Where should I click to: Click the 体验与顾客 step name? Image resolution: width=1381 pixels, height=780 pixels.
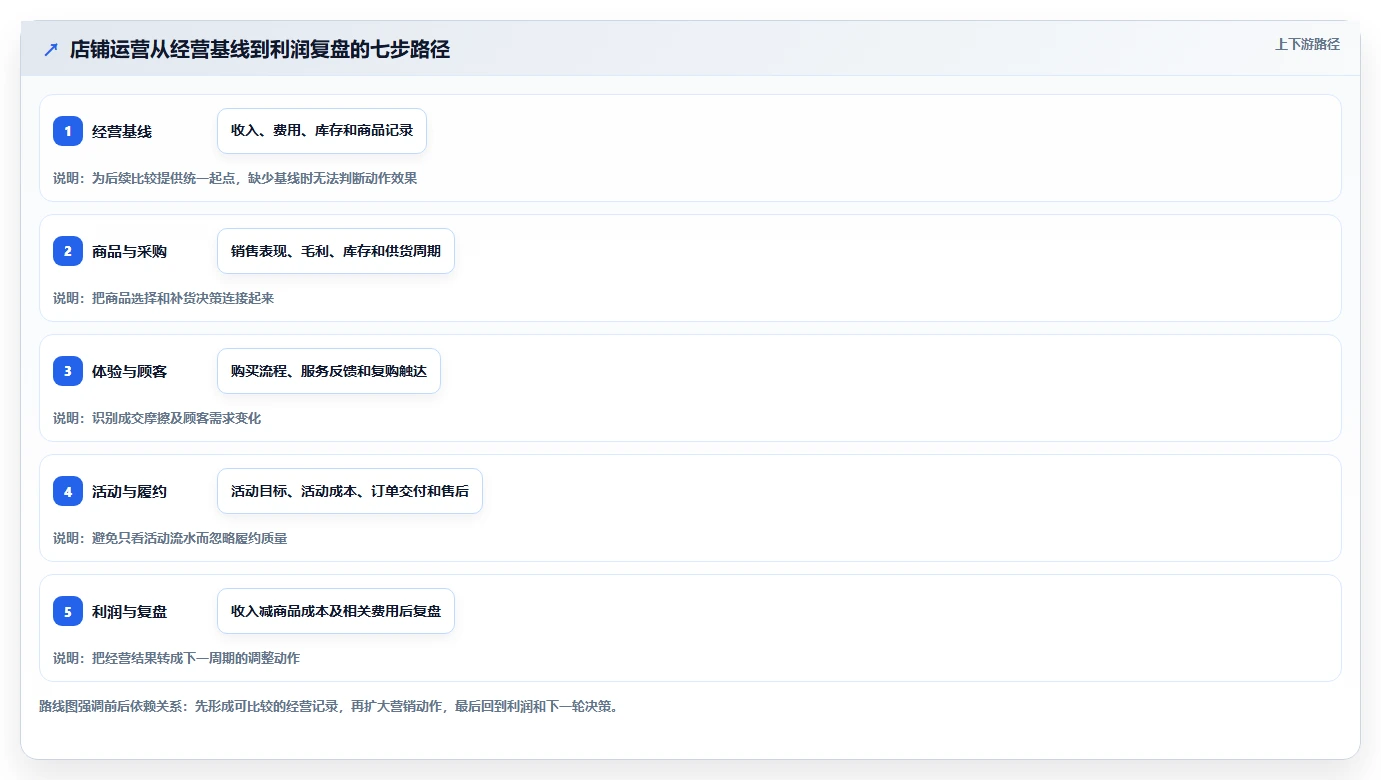[x=130, y=371]
